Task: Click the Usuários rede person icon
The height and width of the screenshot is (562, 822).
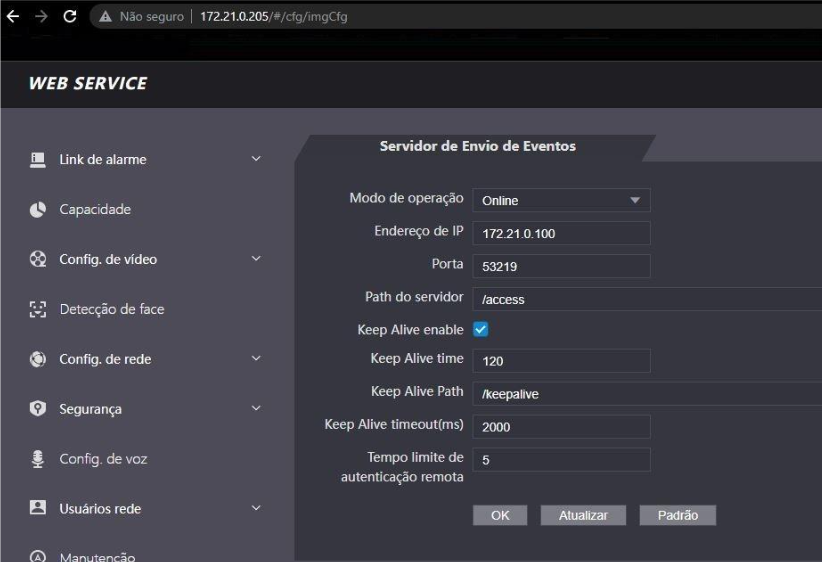Action: point(38,508)
